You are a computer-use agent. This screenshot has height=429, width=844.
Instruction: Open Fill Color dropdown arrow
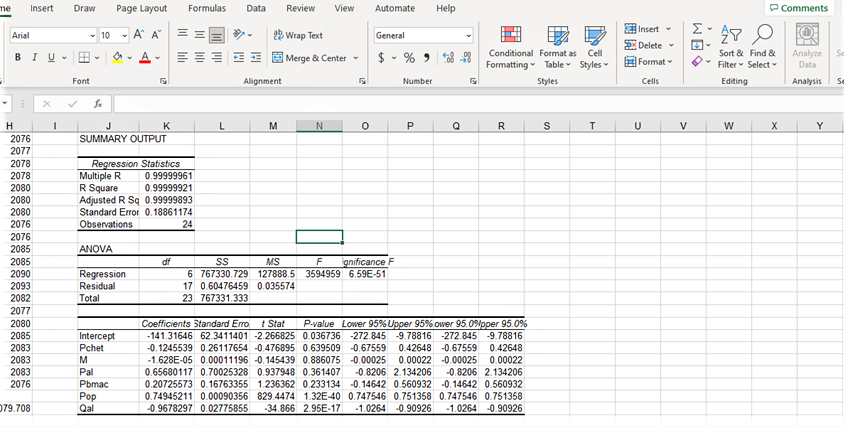pos(129,57)
